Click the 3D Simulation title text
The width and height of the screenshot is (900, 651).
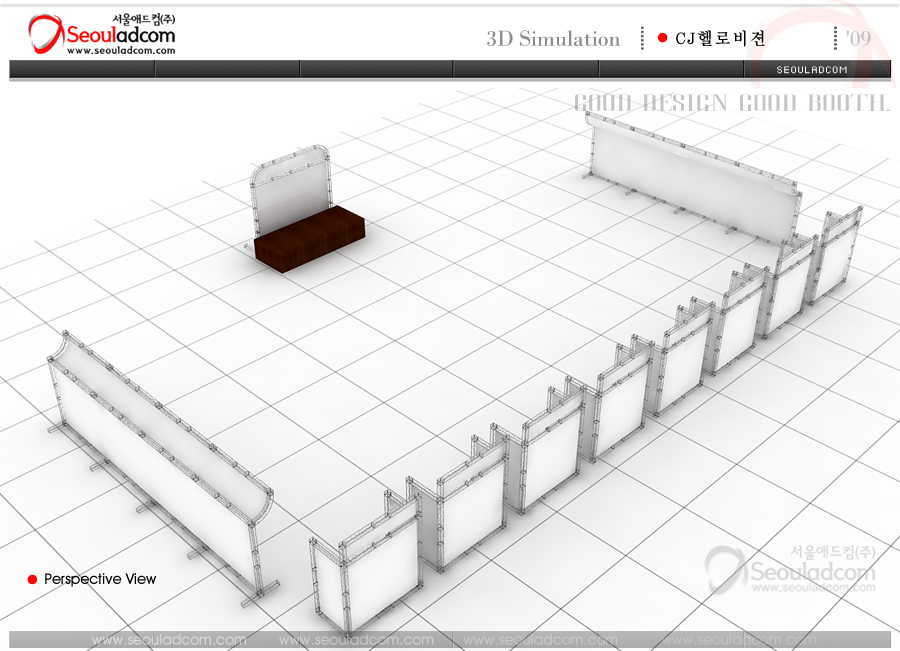(553, 39)
